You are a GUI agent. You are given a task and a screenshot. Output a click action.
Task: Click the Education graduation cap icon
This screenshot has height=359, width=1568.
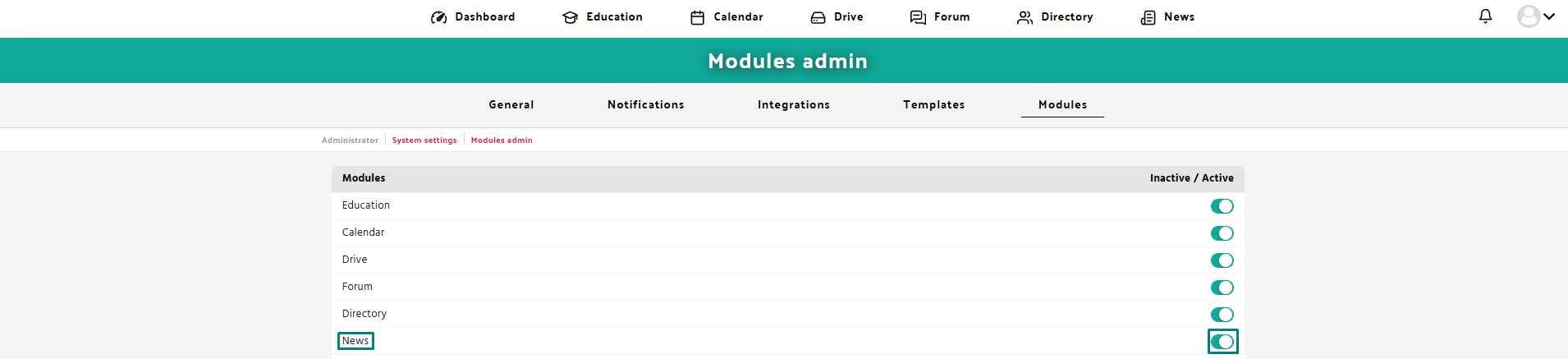(571, 17)
